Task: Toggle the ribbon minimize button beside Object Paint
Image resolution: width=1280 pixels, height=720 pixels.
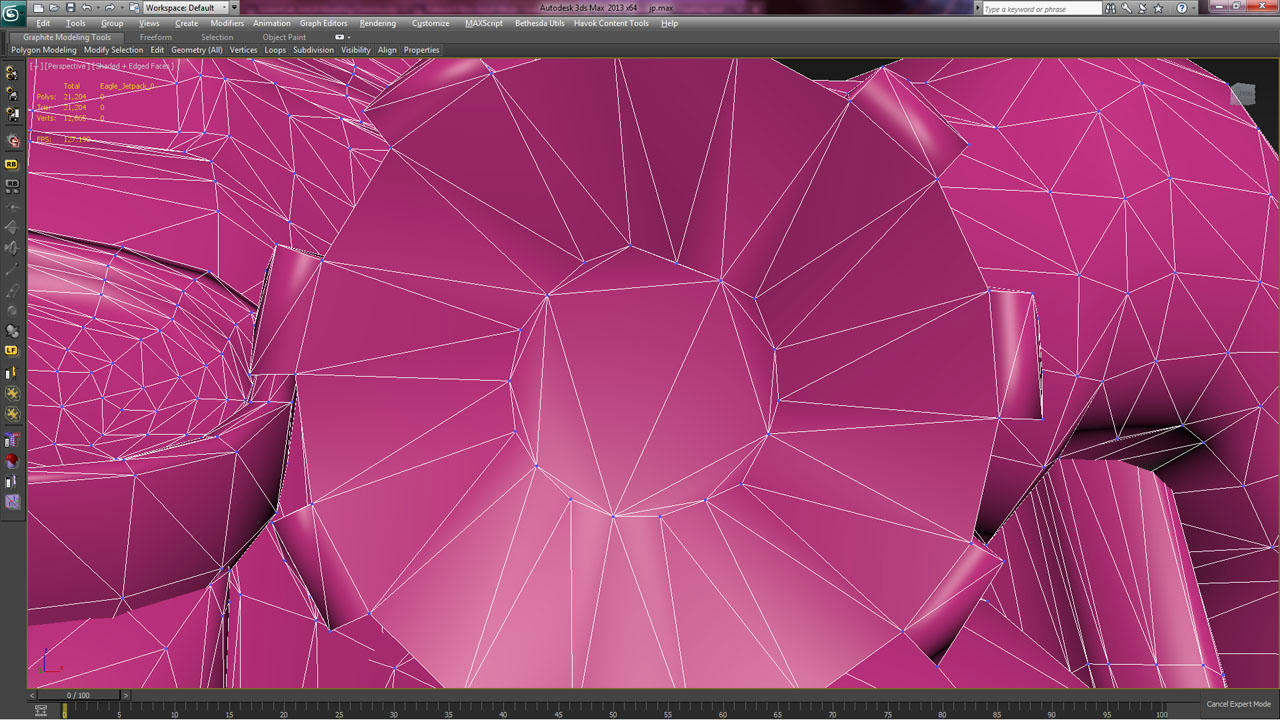Action: [342, 37]
